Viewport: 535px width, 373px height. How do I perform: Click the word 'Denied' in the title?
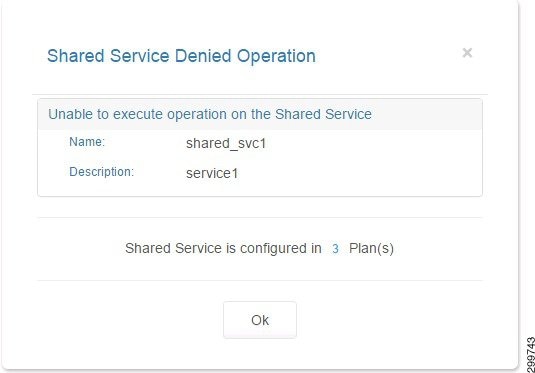click(203, 56)
